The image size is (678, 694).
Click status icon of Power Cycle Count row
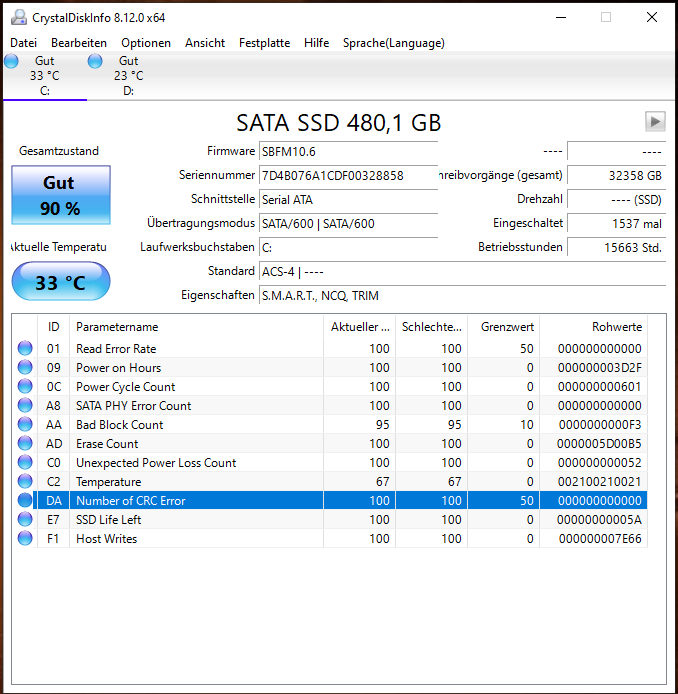click(25, 386)
